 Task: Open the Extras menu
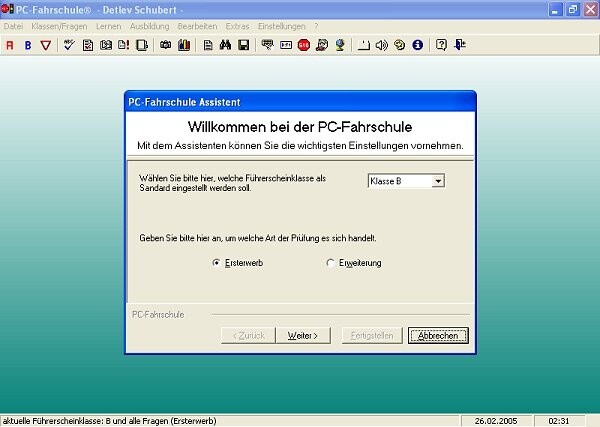[237, 26]
